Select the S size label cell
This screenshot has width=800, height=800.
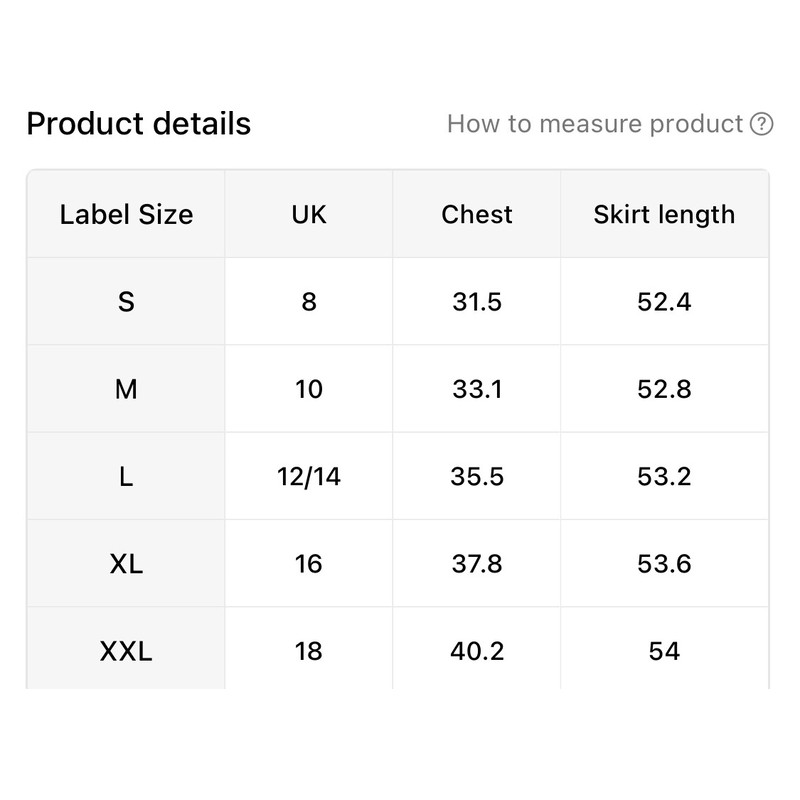(126, 301)
